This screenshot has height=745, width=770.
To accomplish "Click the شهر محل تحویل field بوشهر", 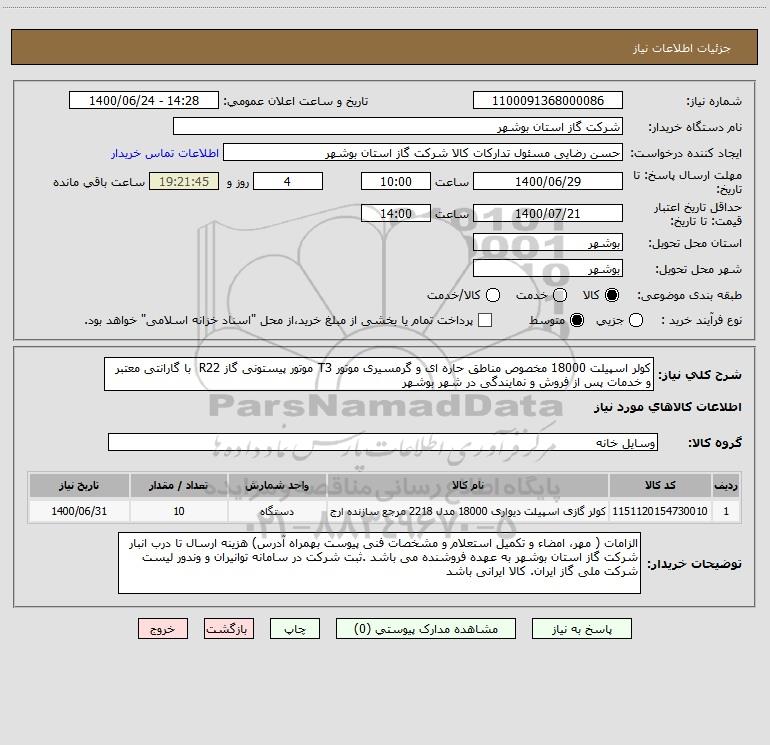I will point(548,269).
